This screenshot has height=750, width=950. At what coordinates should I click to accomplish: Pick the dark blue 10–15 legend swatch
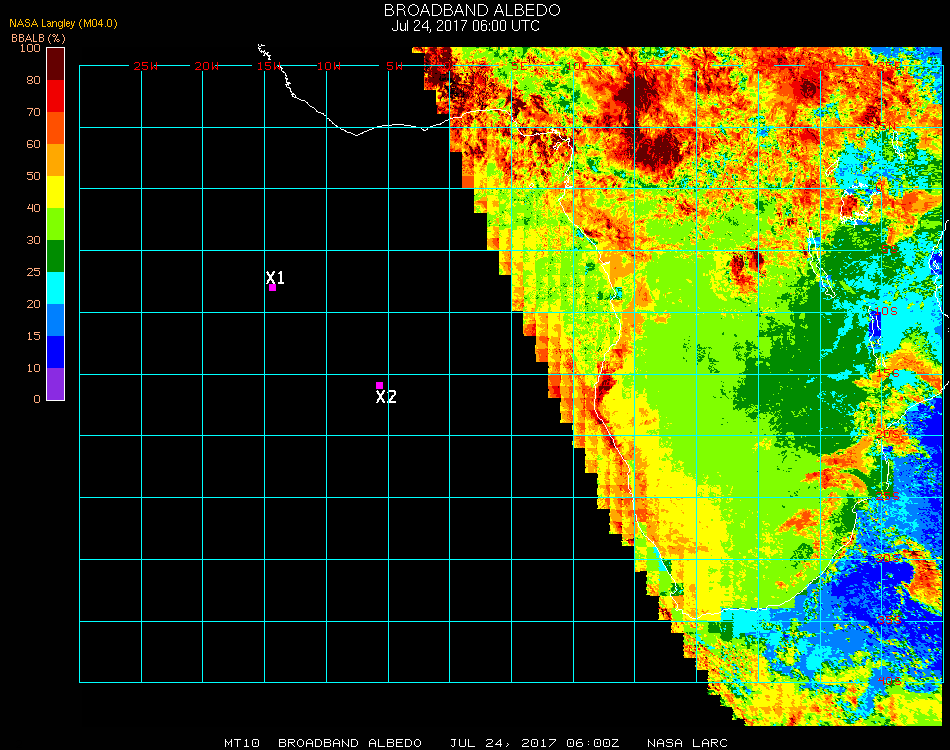[x=55, y=351]
